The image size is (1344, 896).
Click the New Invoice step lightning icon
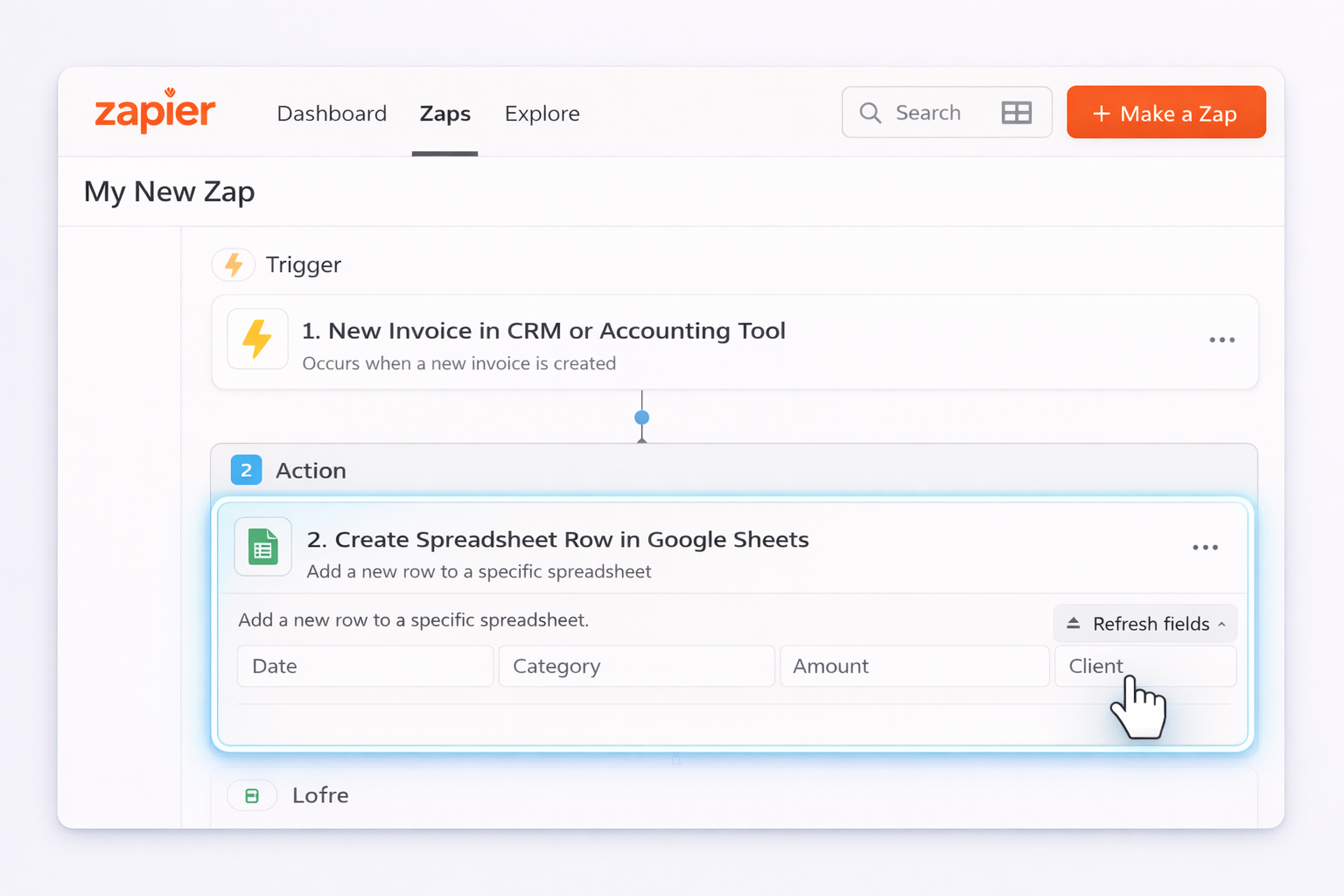click(x=258, y=339)
